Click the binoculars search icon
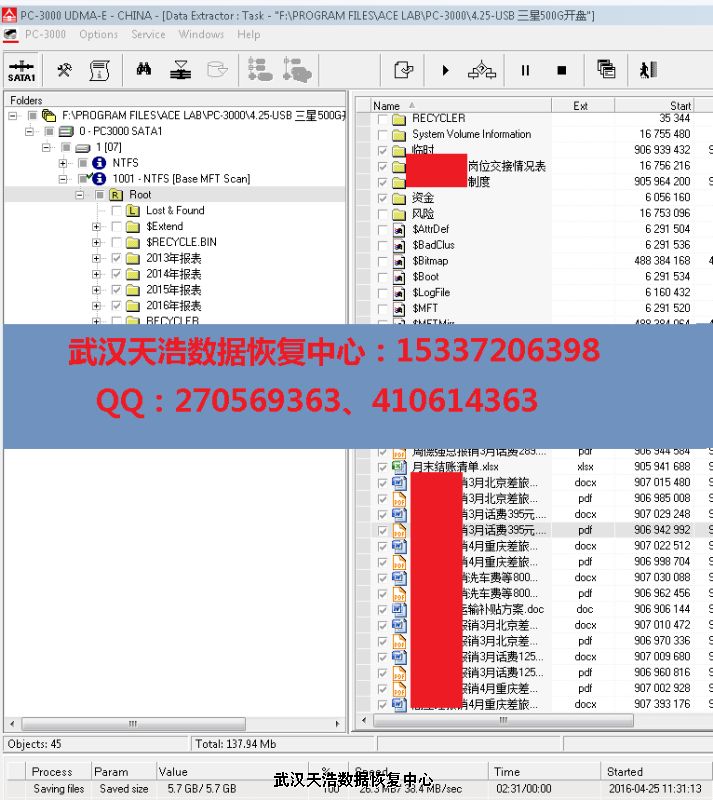Screen dimensions: 713x800 click(144, 70)
